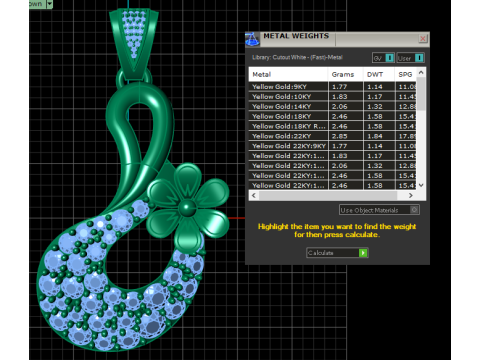The height and width of the screenshot is (360, 480).
Task: Click scroll down arrow in metal list
Action: (421, 185)
